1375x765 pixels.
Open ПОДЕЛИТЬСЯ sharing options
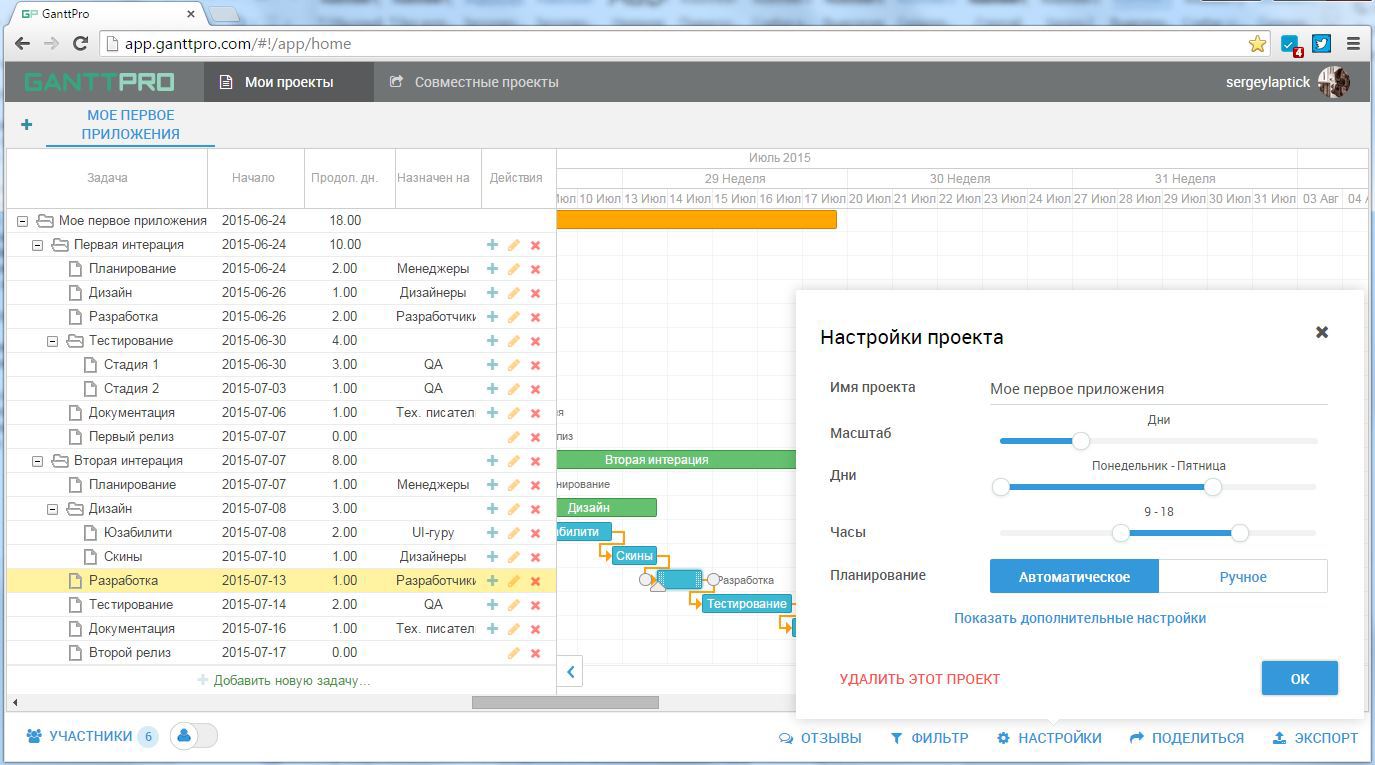[x=1187, y=738]
